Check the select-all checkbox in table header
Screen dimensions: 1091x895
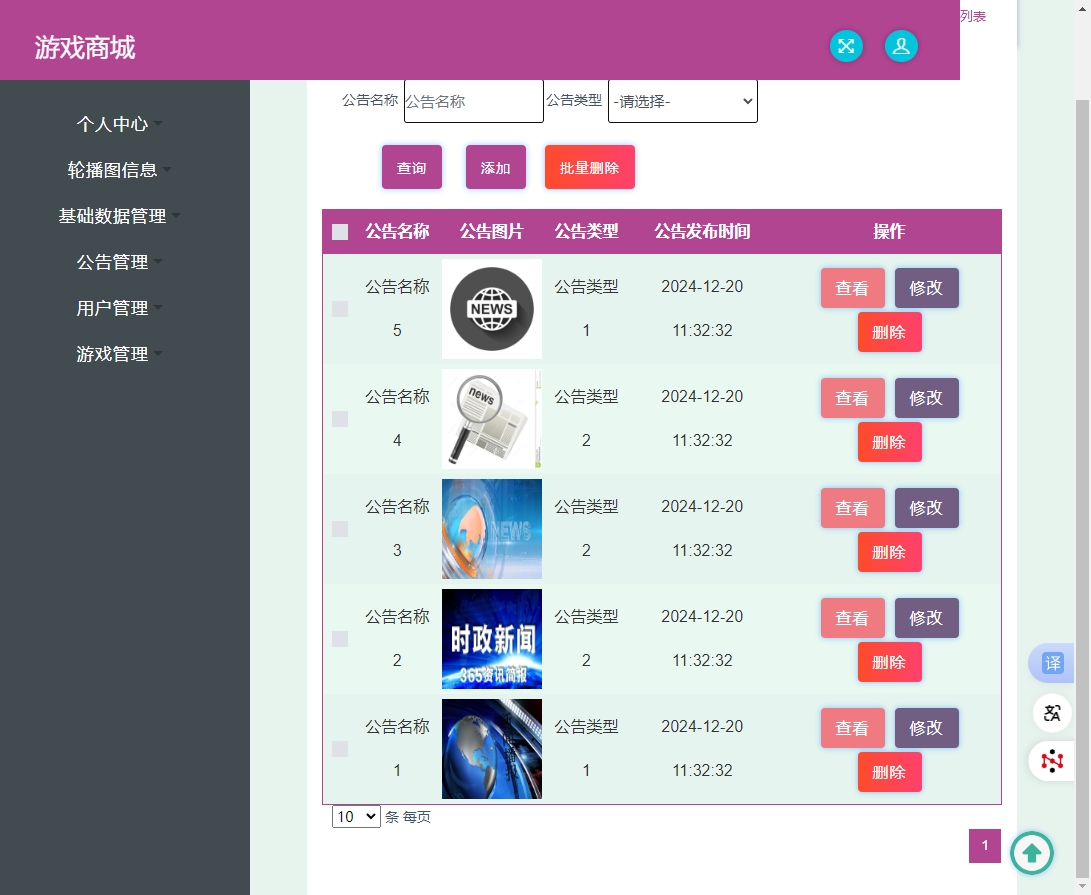pyautogui.click(x=339, y=231)
